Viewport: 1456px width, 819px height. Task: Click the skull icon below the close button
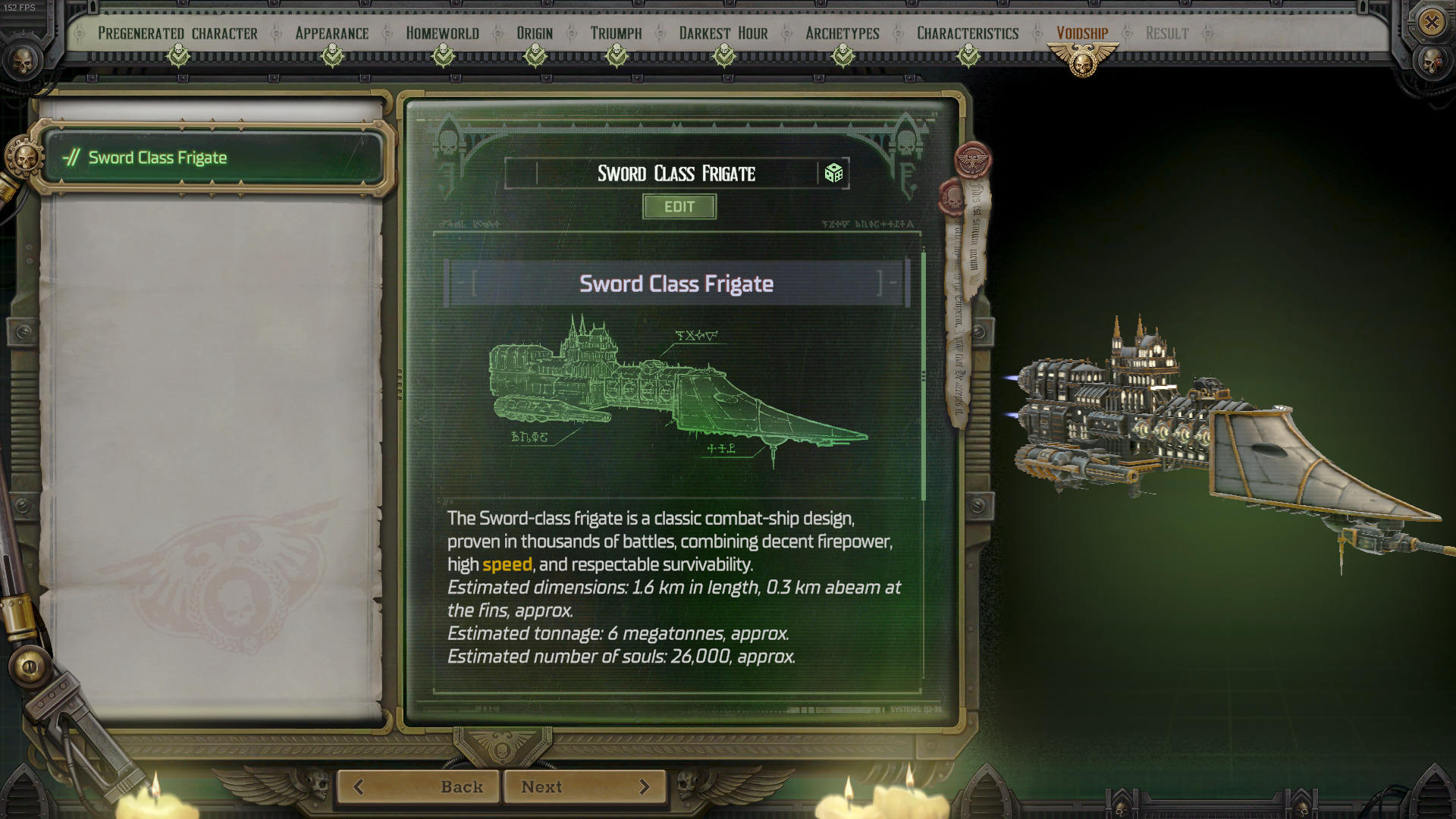pos(1430,61)
